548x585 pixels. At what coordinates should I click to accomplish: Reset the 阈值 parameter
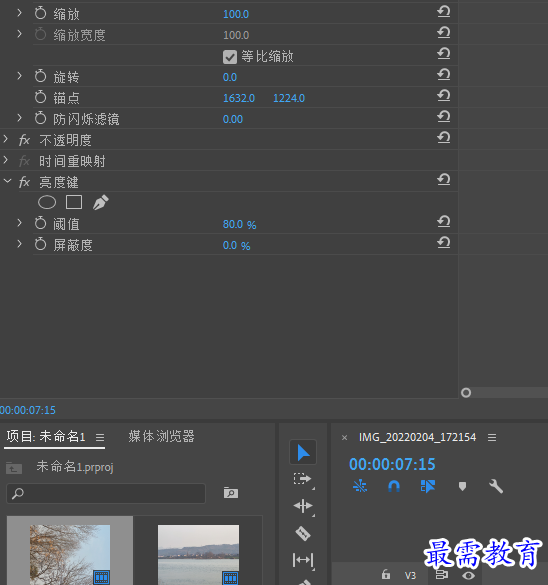[x=444, y=222]
